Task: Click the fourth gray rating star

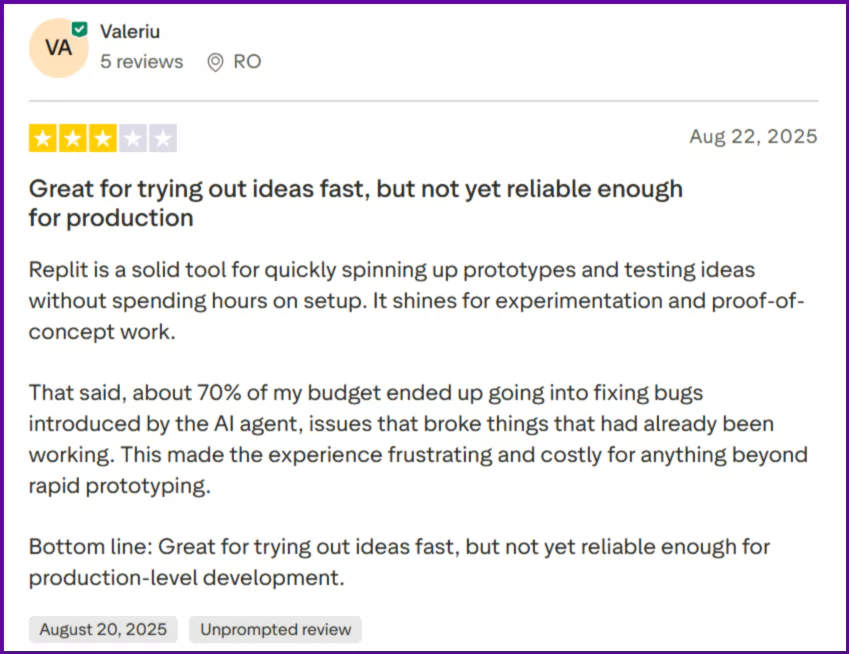Action: pyautogui.click(x=132, y=138)
